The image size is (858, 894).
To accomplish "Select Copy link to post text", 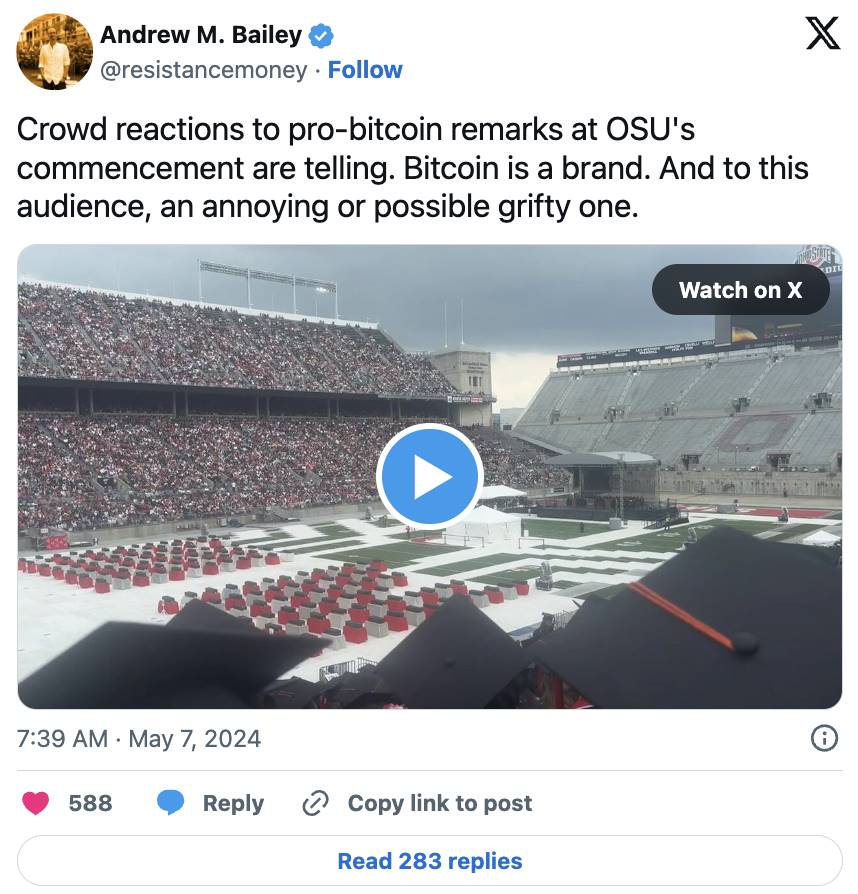I will [440, 803].
